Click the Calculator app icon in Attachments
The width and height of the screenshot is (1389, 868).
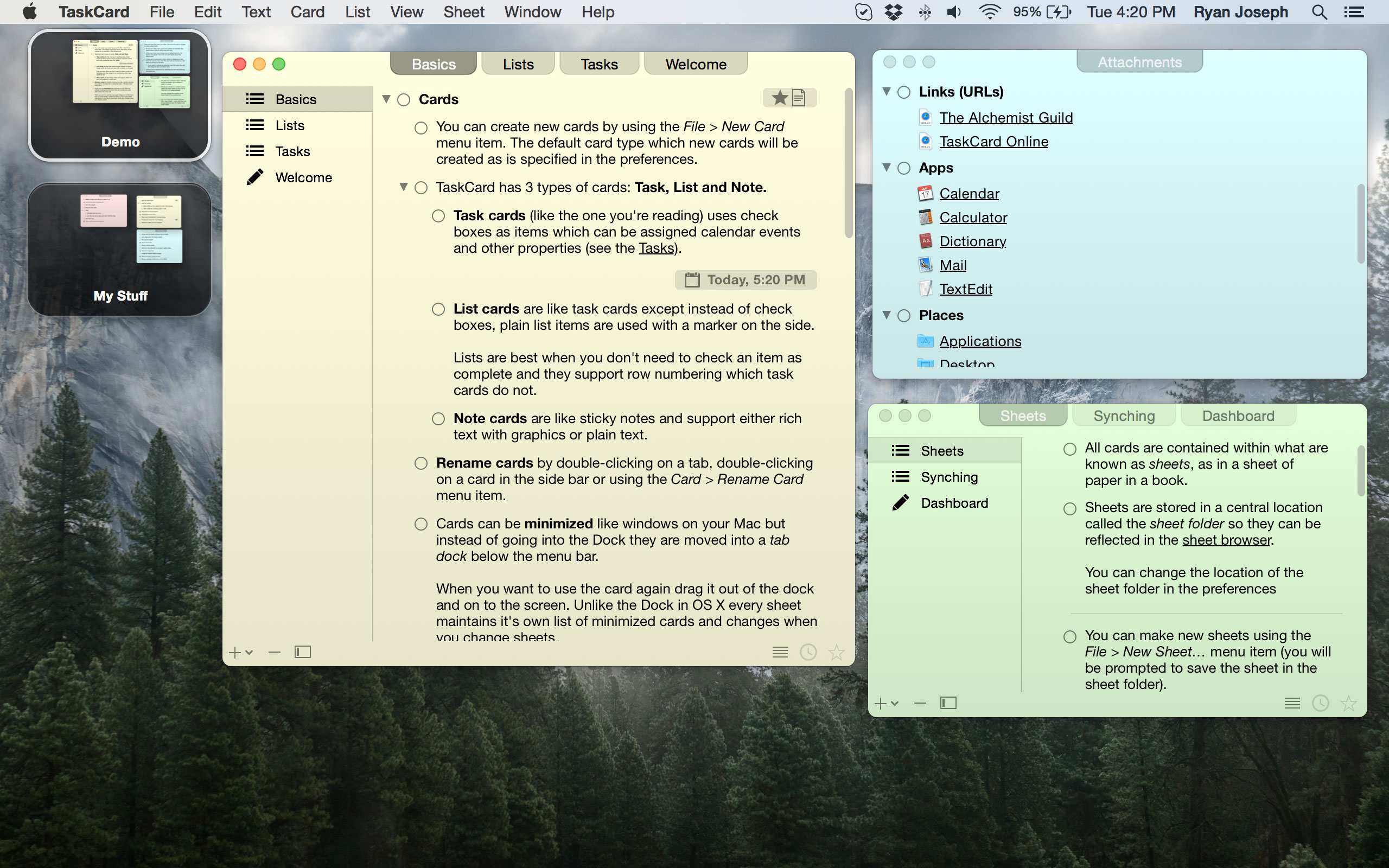click(925, 218)
